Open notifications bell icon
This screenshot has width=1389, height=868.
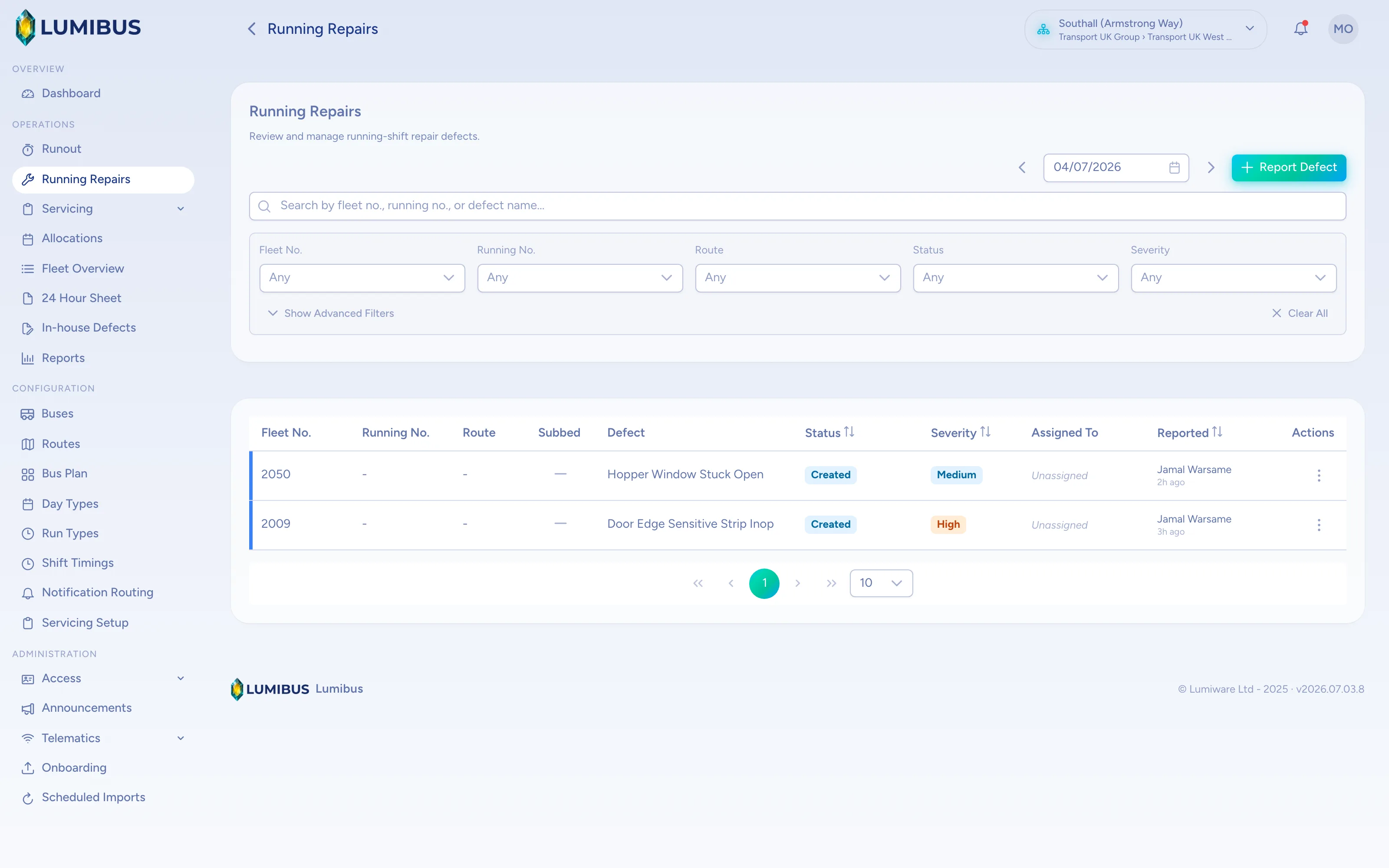point(1300,28)
